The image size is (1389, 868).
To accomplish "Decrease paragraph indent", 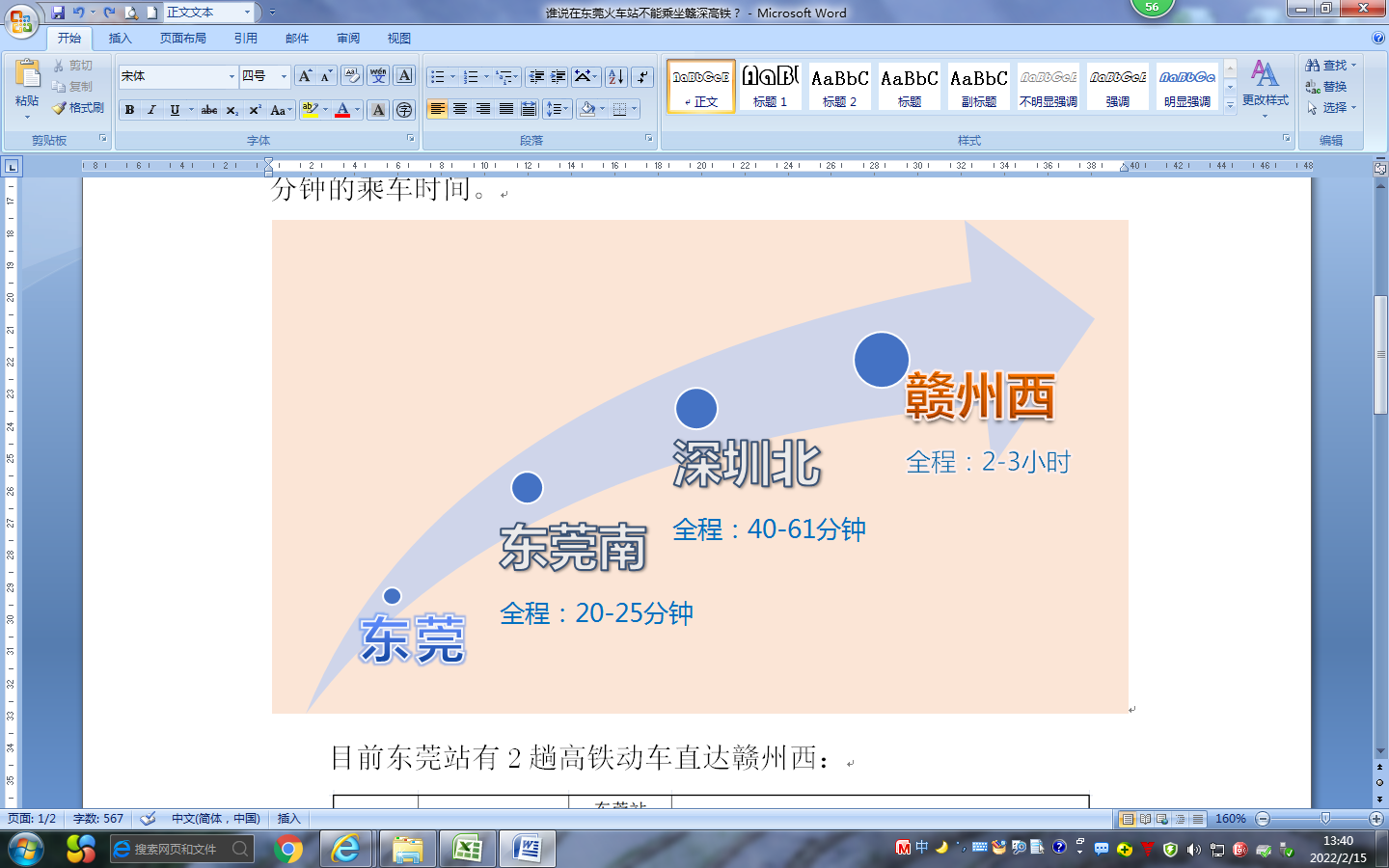I will click(536, 76).
